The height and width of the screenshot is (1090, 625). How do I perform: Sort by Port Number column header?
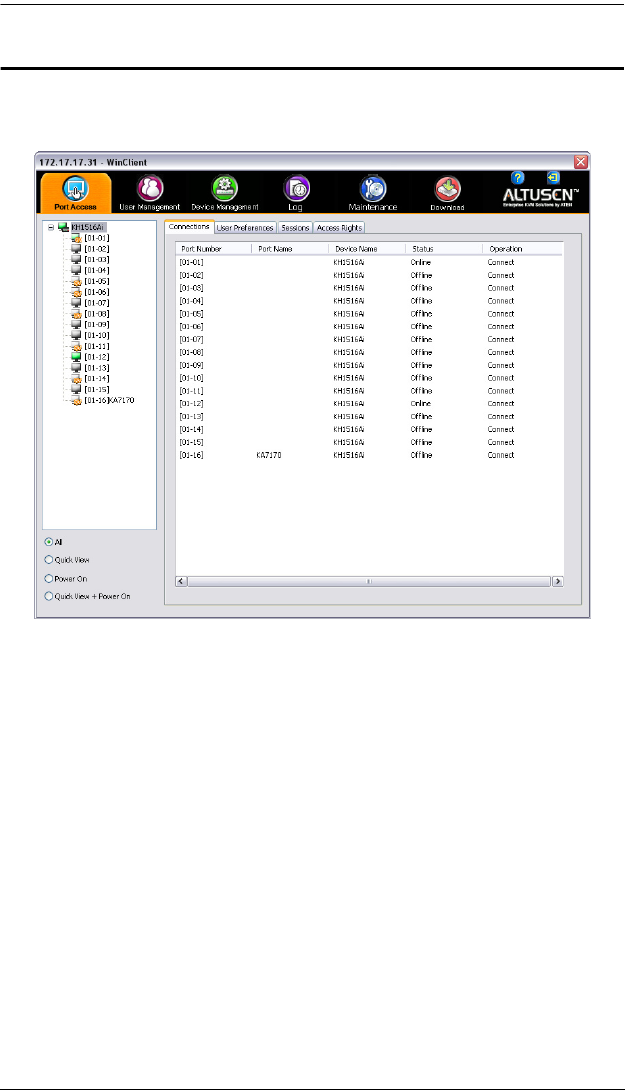pyautogui.click(x=213, y=249)
